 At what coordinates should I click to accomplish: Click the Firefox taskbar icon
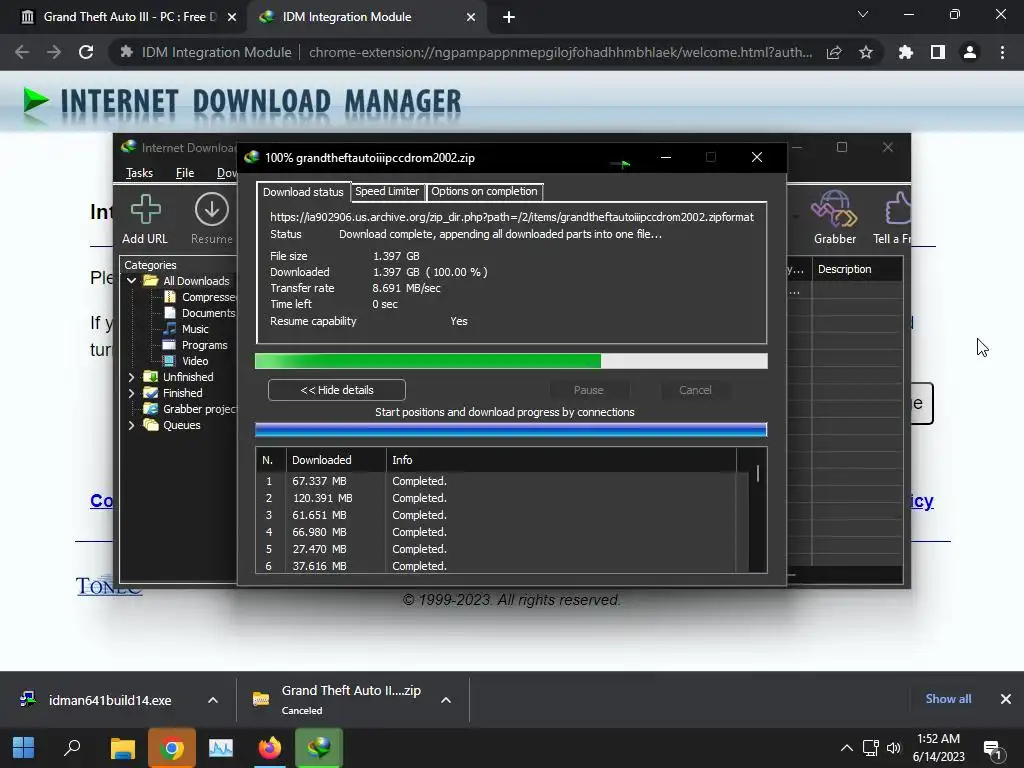click(x=269, y=748)
